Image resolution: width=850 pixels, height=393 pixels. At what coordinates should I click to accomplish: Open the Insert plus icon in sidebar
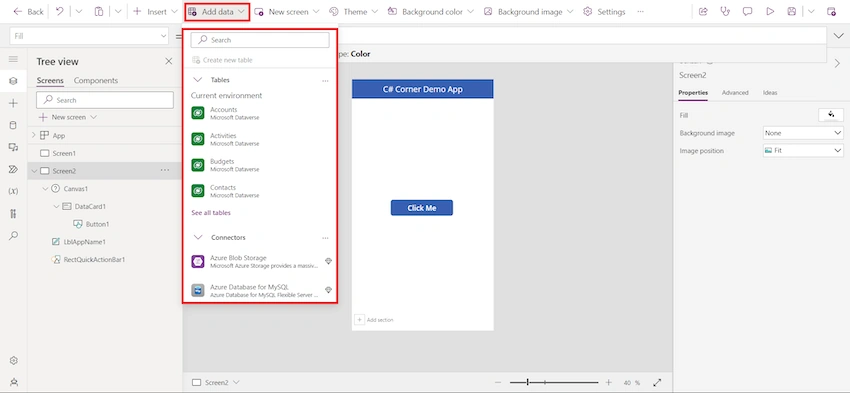point(14,103)
